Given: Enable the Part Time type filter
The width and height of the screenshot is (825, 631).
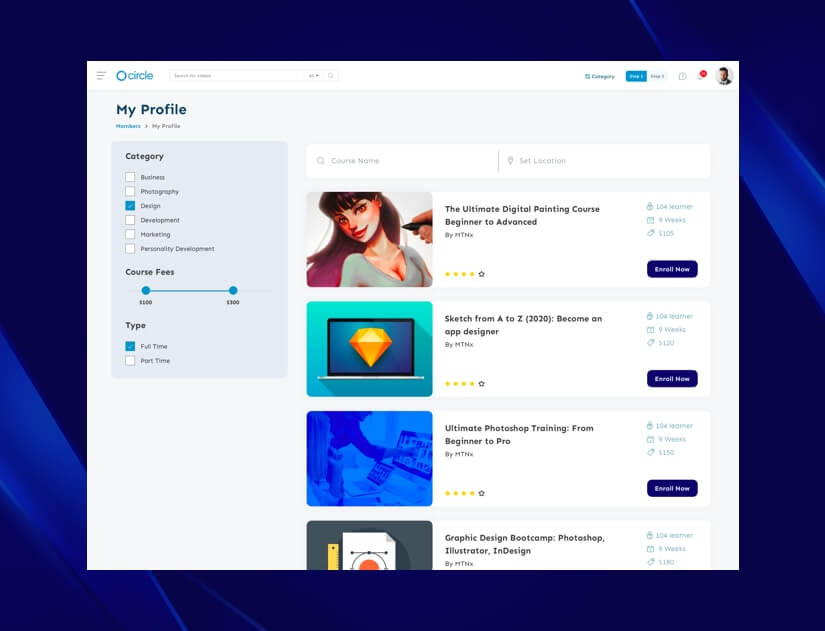Looking at the screenshot, I should pyautogui.click(x=130, y=360).
